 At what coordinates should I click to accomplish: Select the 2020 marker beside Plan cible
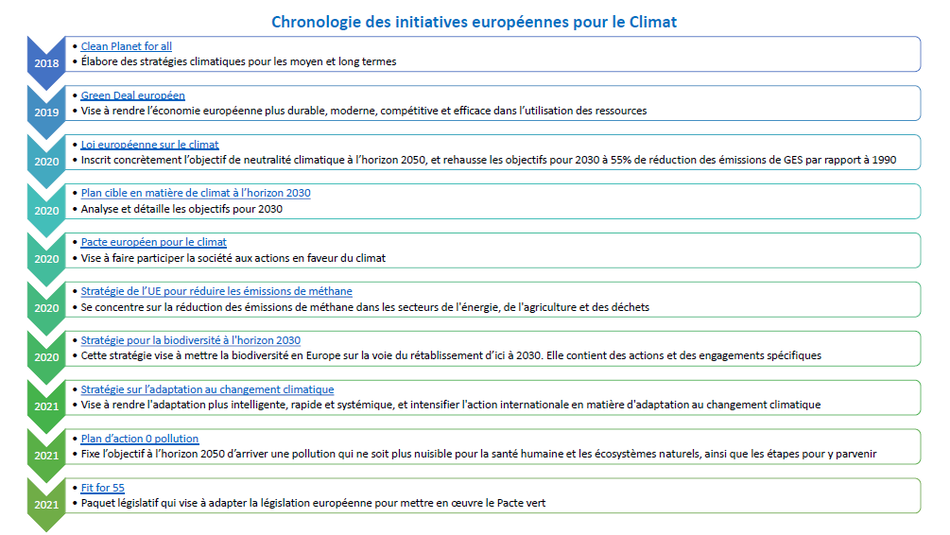point(46,210)
